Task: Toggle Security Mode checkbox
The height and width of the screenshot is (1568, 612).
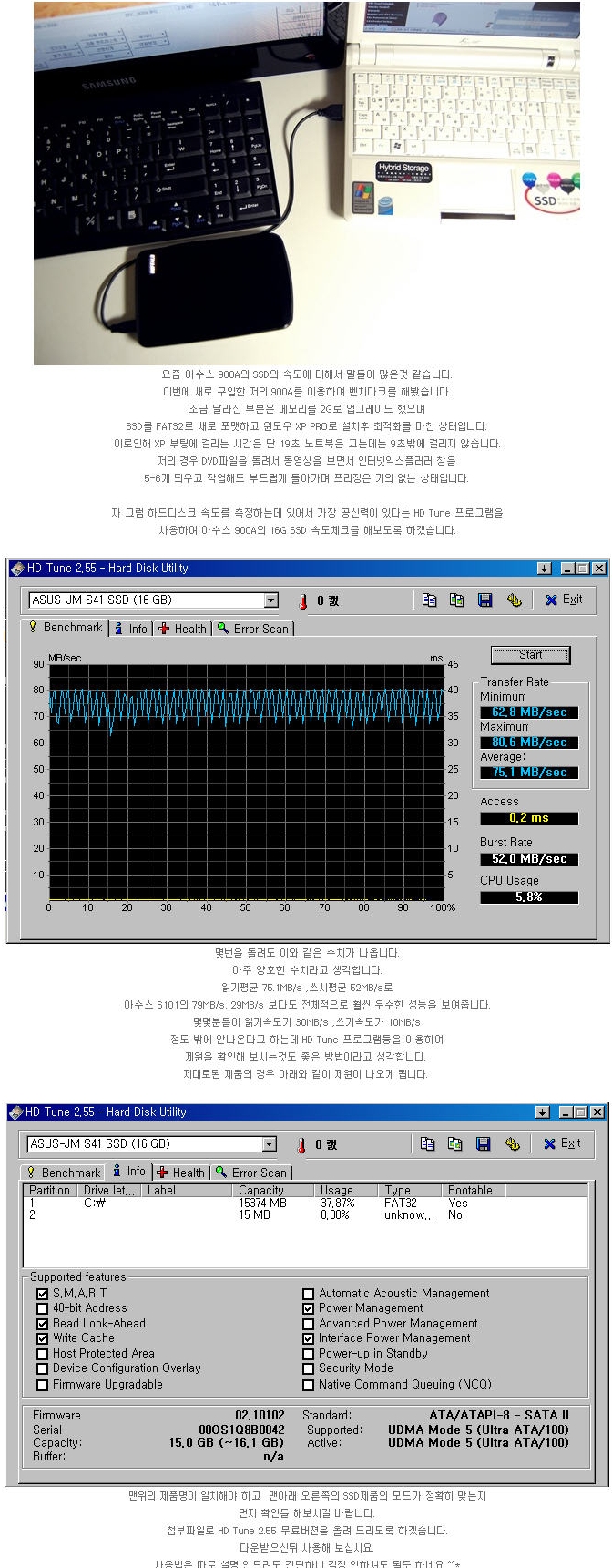Action: coord(309,1368)
